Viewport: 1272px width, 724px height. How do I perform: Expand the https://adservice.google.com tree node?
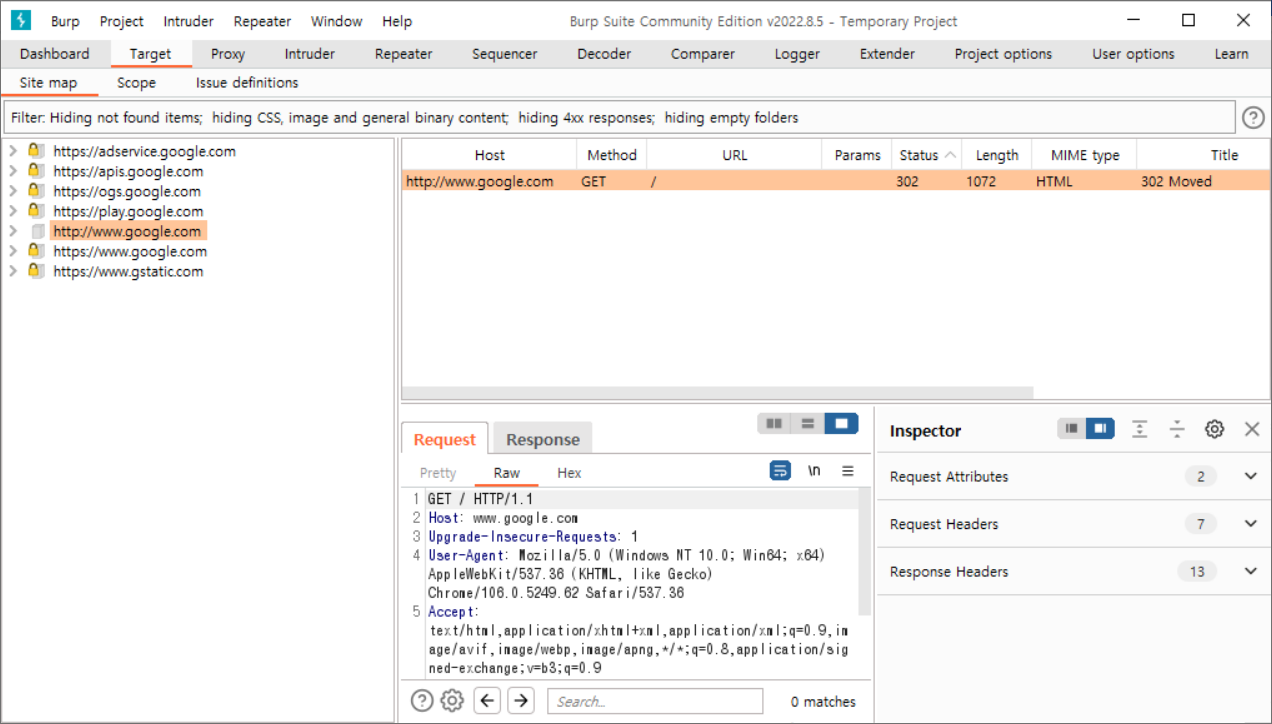point(13,151)
